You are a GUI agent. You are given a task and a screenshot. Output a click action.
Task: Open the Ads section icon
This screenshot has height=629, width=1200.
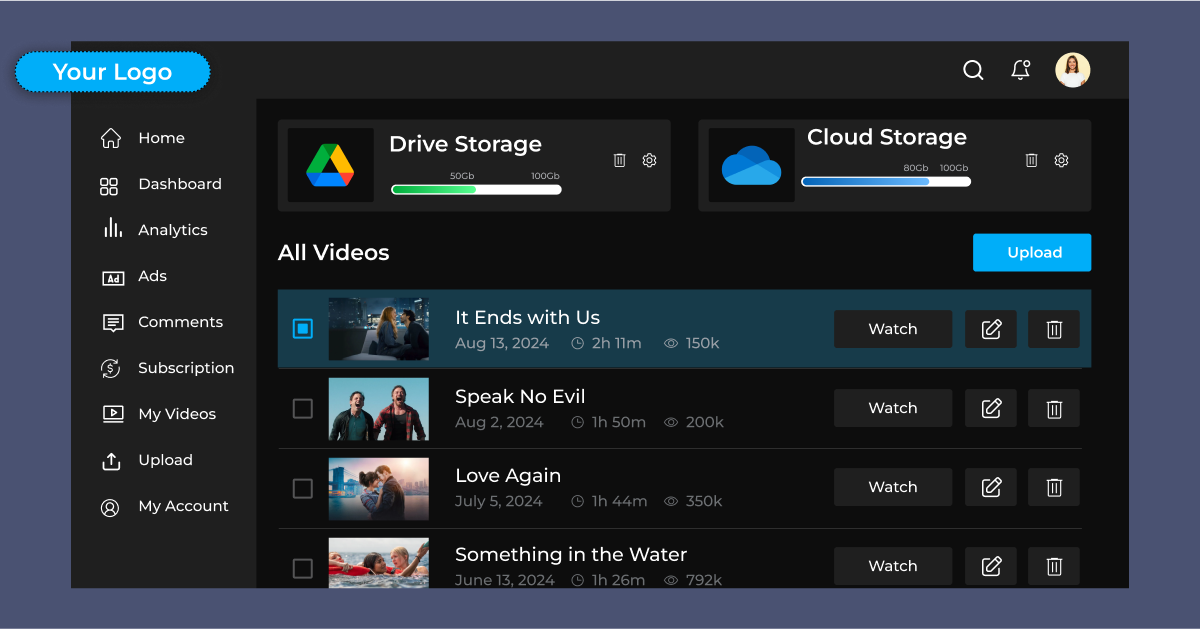[x=111, y=276]
